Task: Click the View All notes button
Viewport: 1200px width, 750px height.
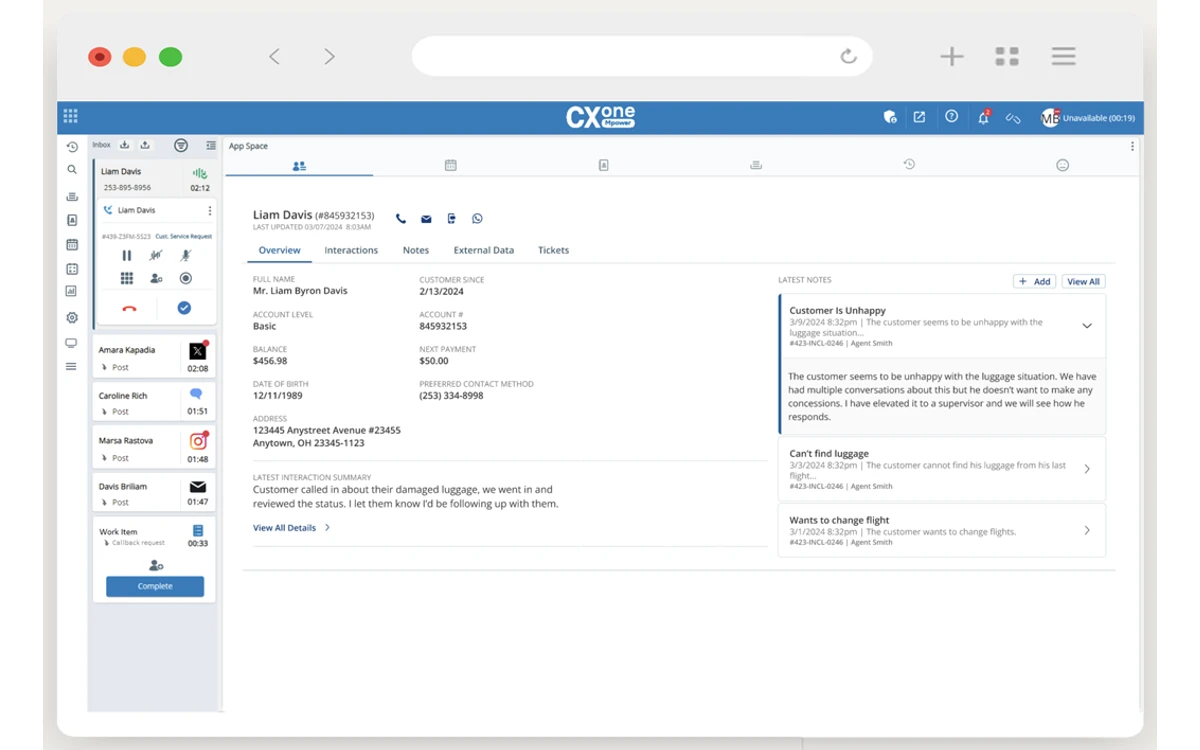Action: point(1083,282)
